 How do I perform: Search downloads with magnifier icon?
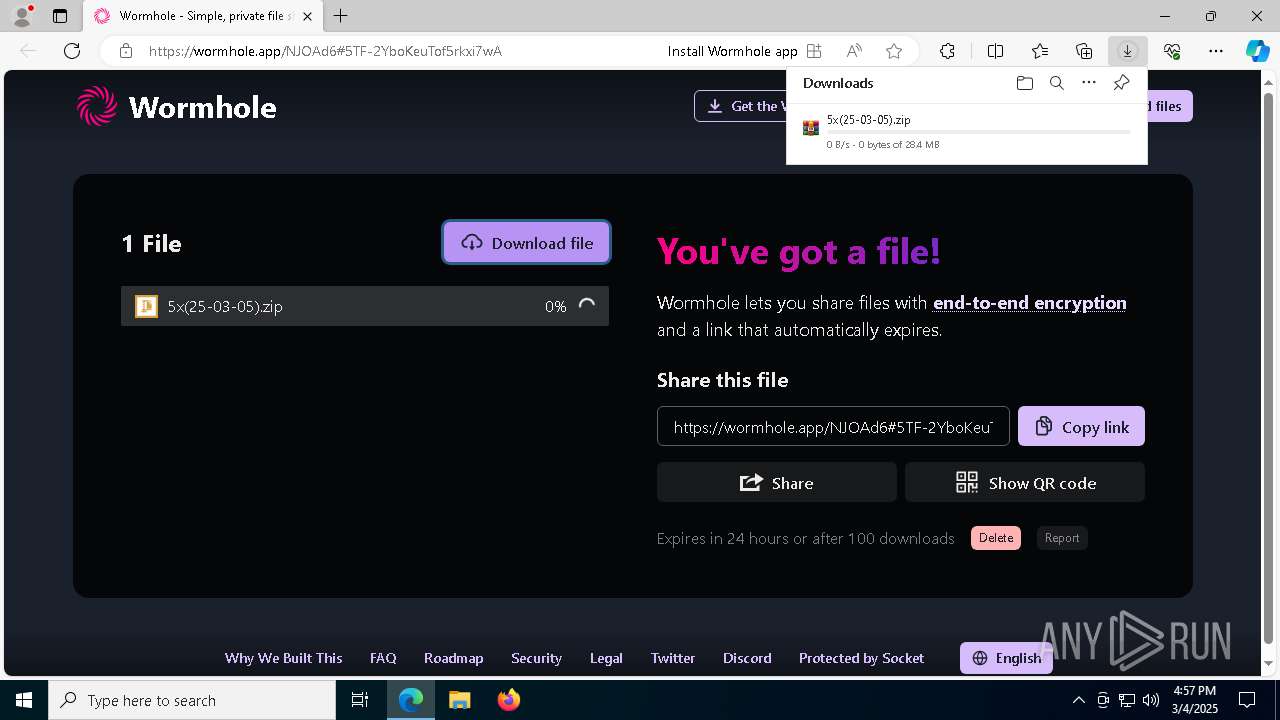pos(1057,83)
